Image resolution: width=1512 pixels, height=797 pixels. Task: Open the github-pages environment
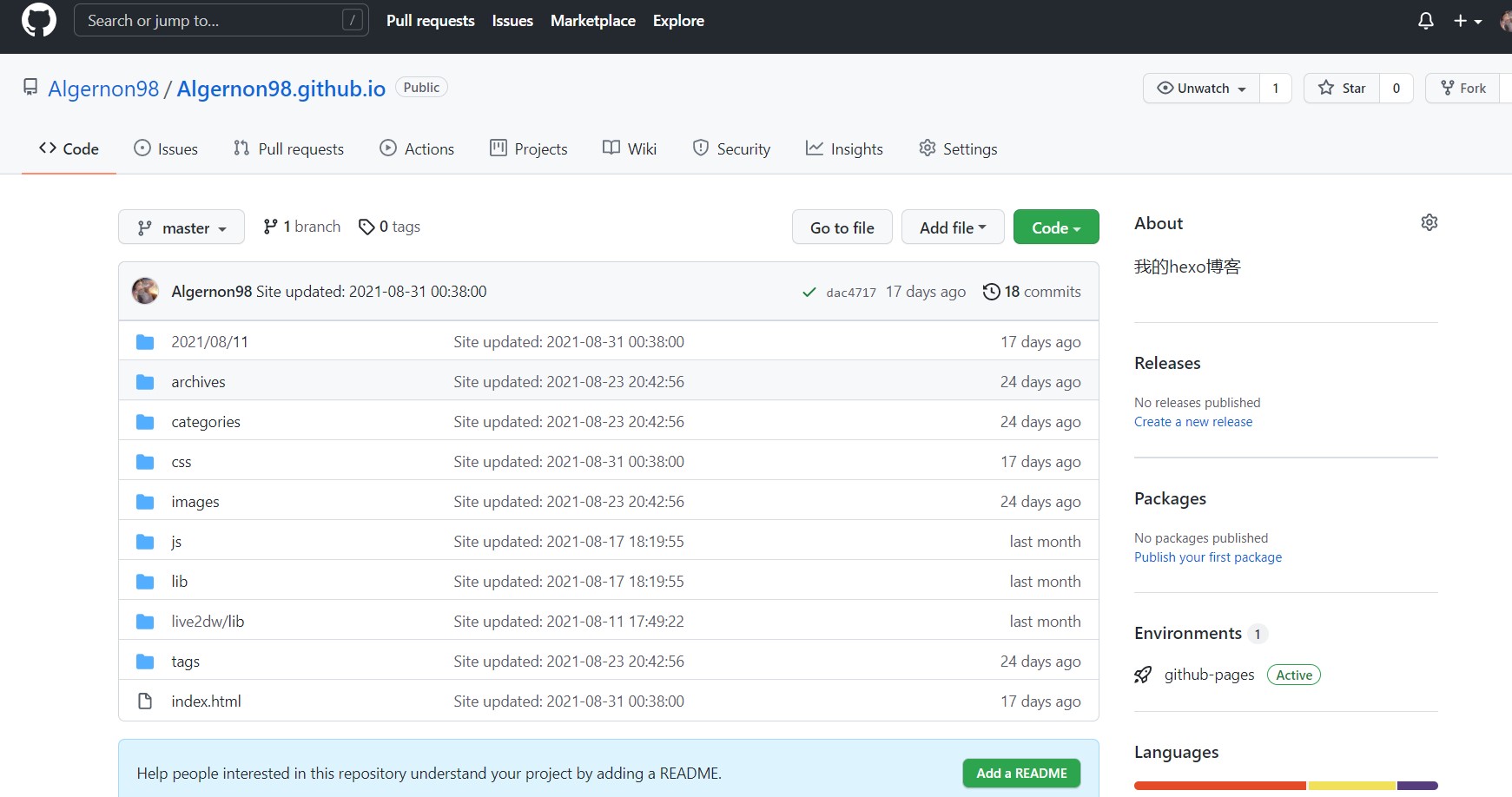click(x=1209, y=675)
